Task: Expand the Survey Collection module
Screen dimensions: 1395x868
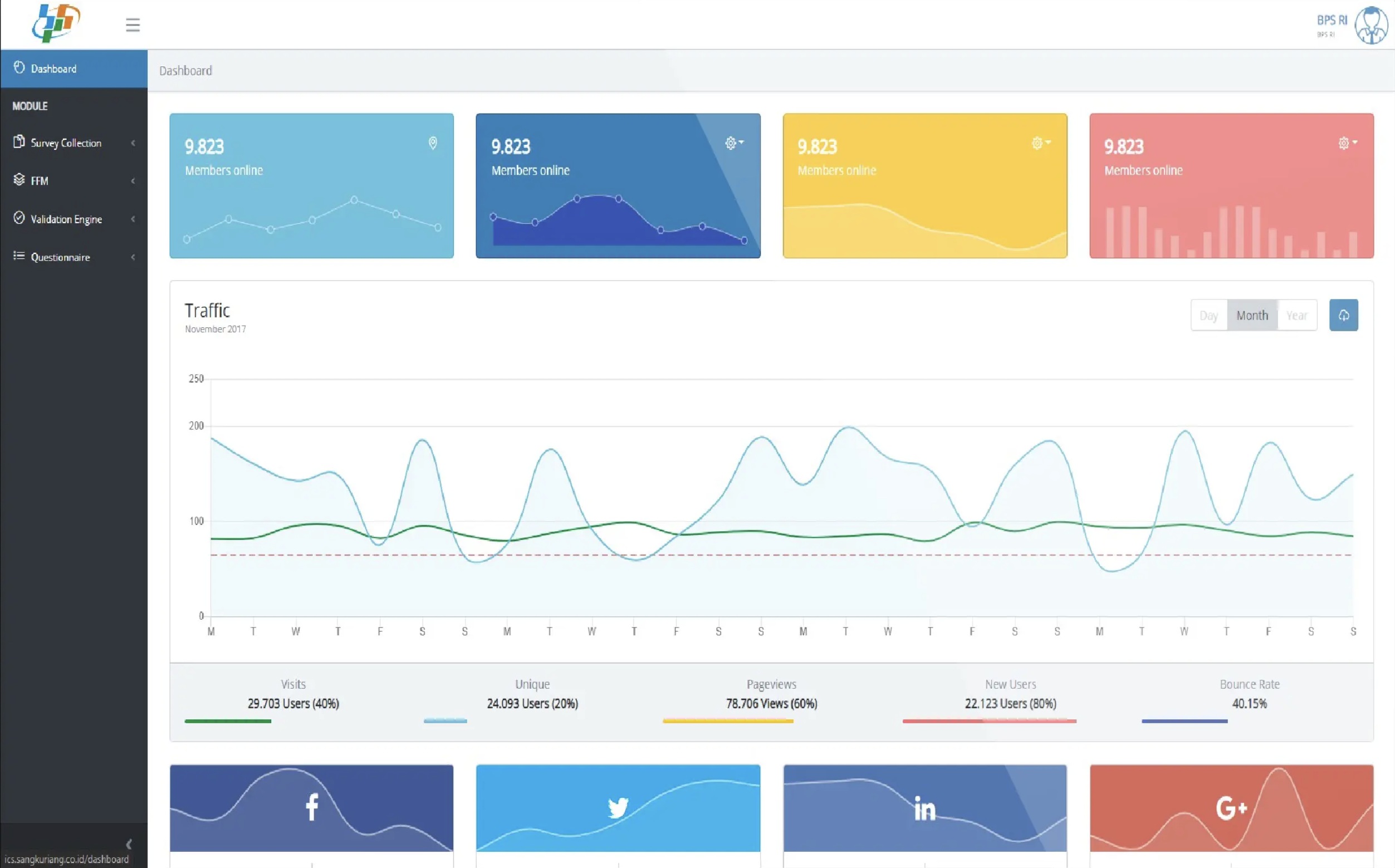Action: pyautogui.click(x=74, y=143)
